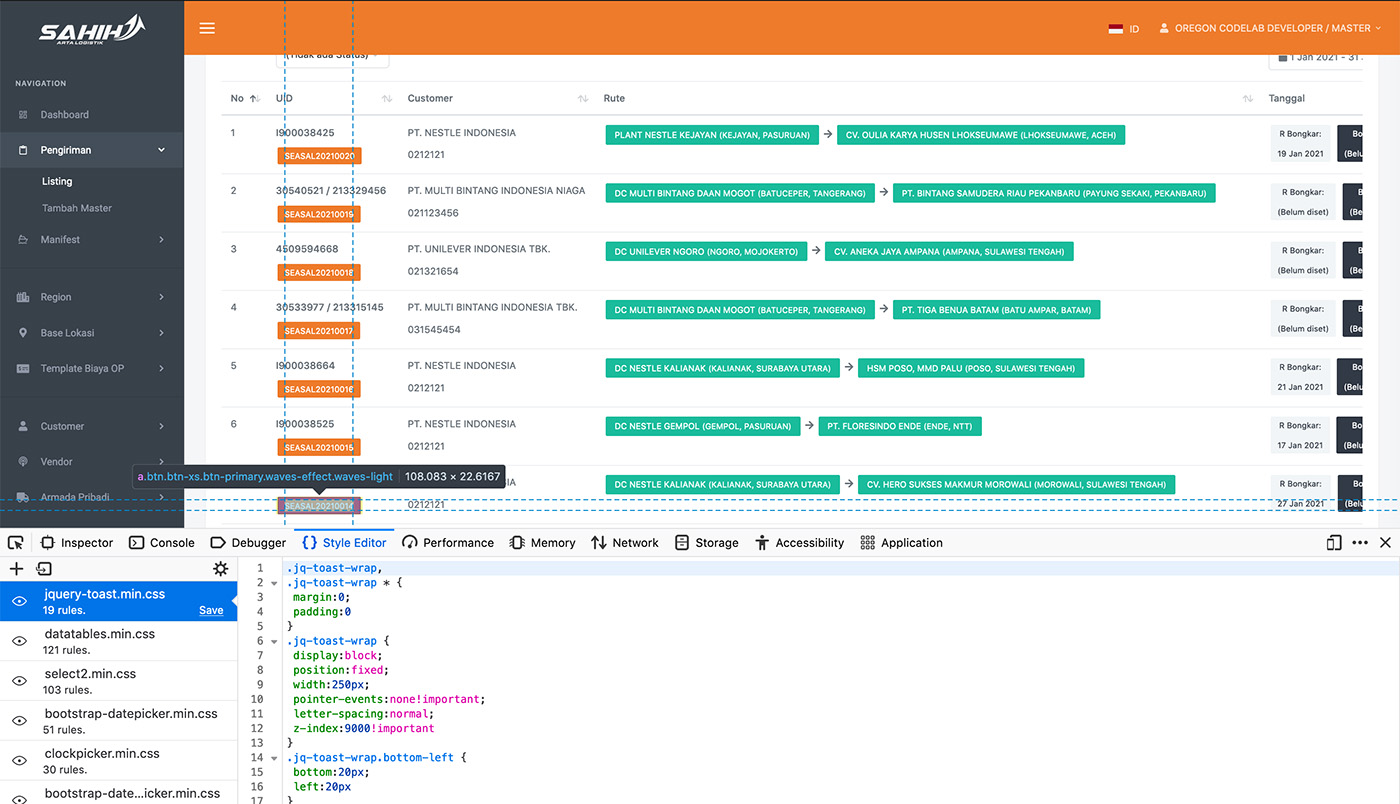Switch to the Storage tab
Viewport: 1400px width, 804px height.
[x=707, y=543]
